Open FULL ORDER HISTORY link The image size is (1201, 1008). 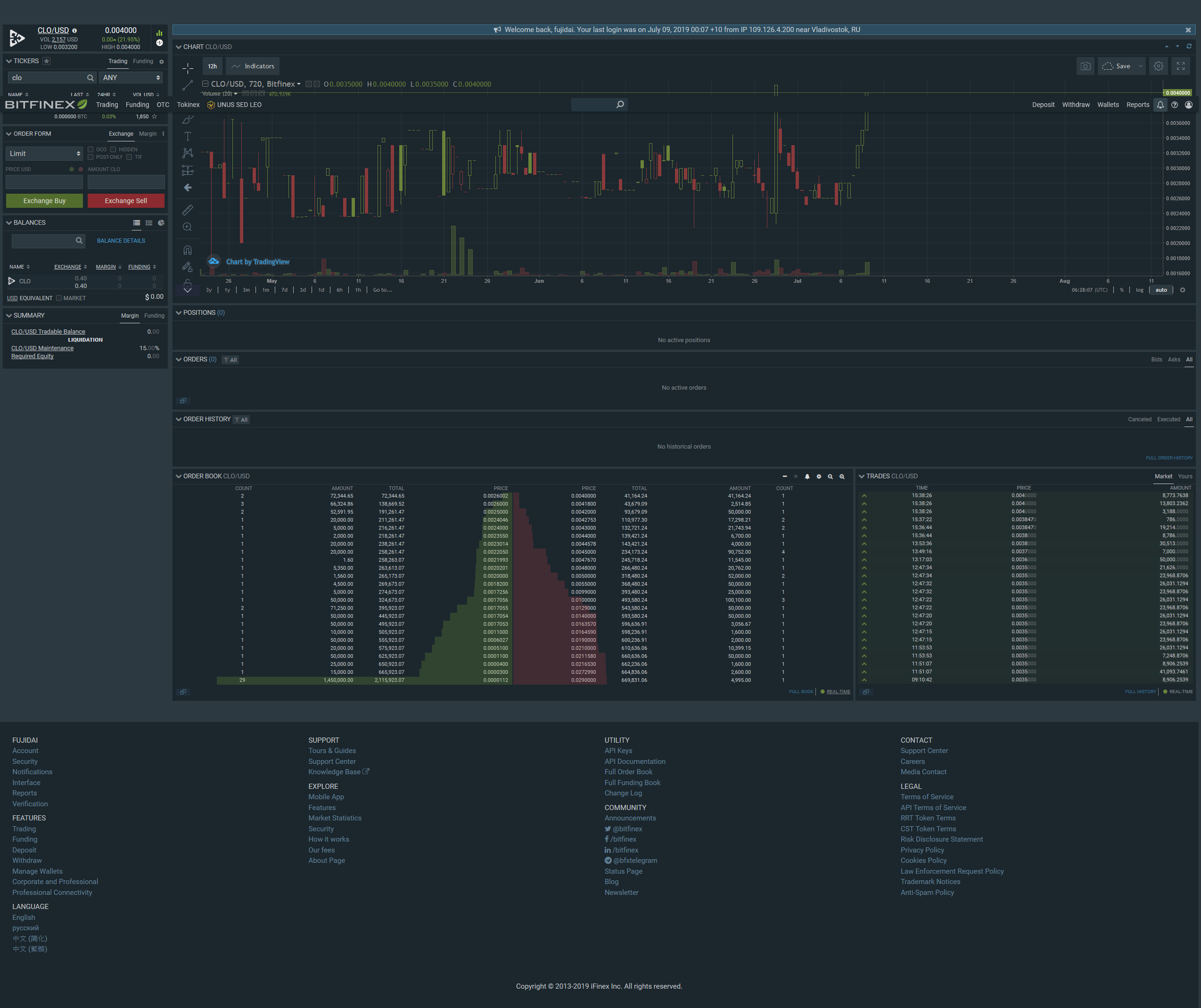[1169, 458]
